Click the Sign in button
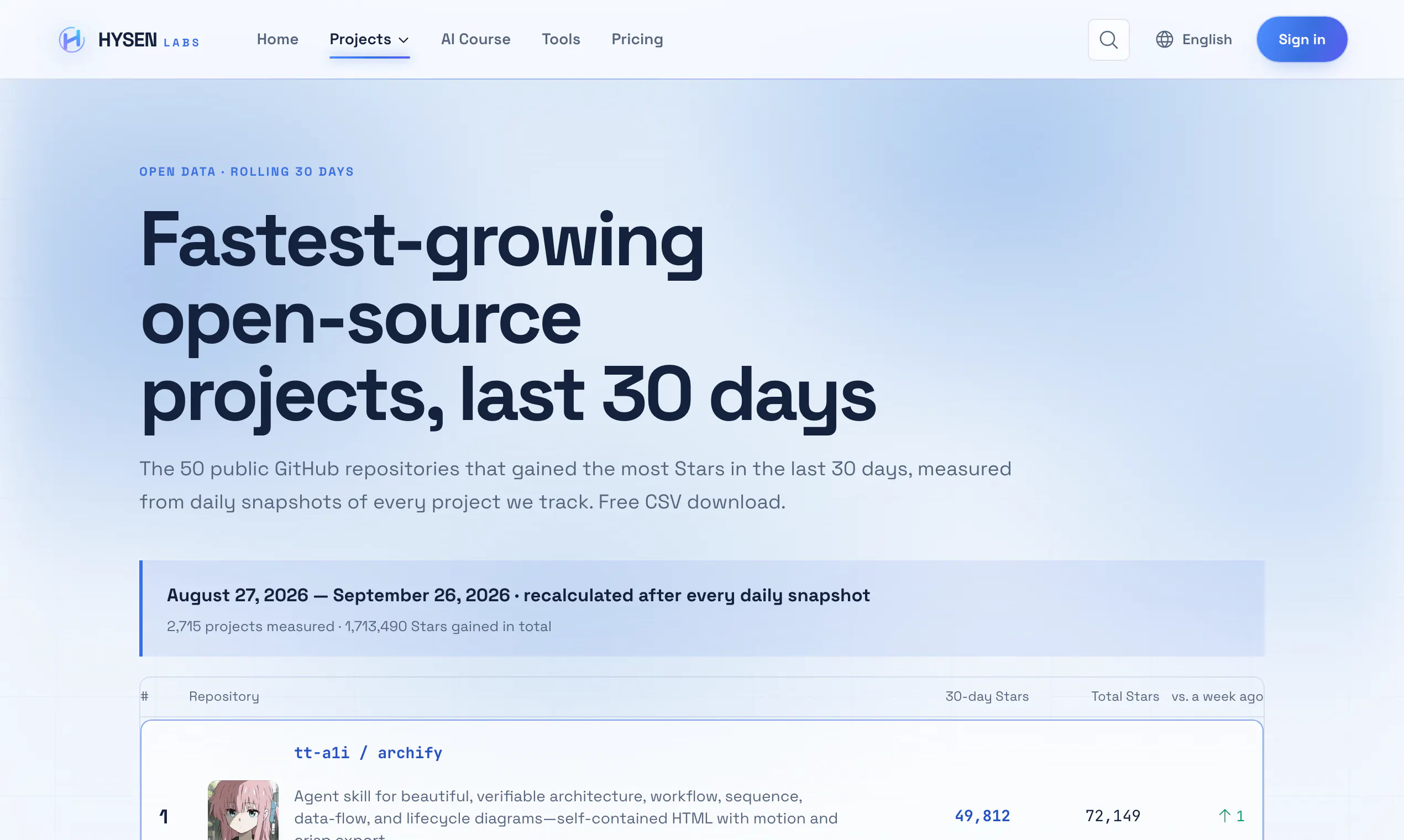The width and height of the screenshot is (1404, 840). [x=1302, y=39]
